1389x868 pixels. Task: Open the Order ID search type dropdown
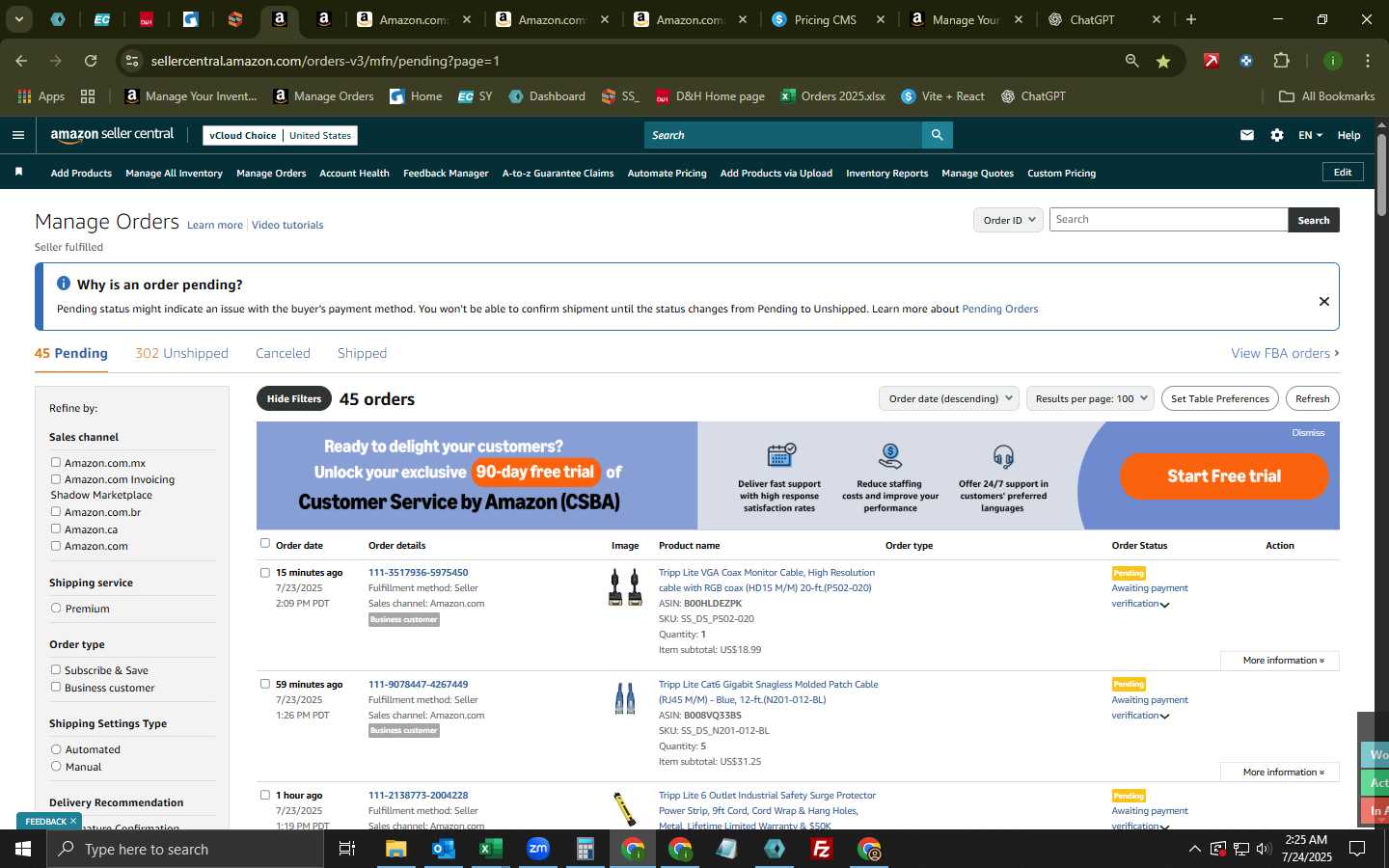(1008, 220)
